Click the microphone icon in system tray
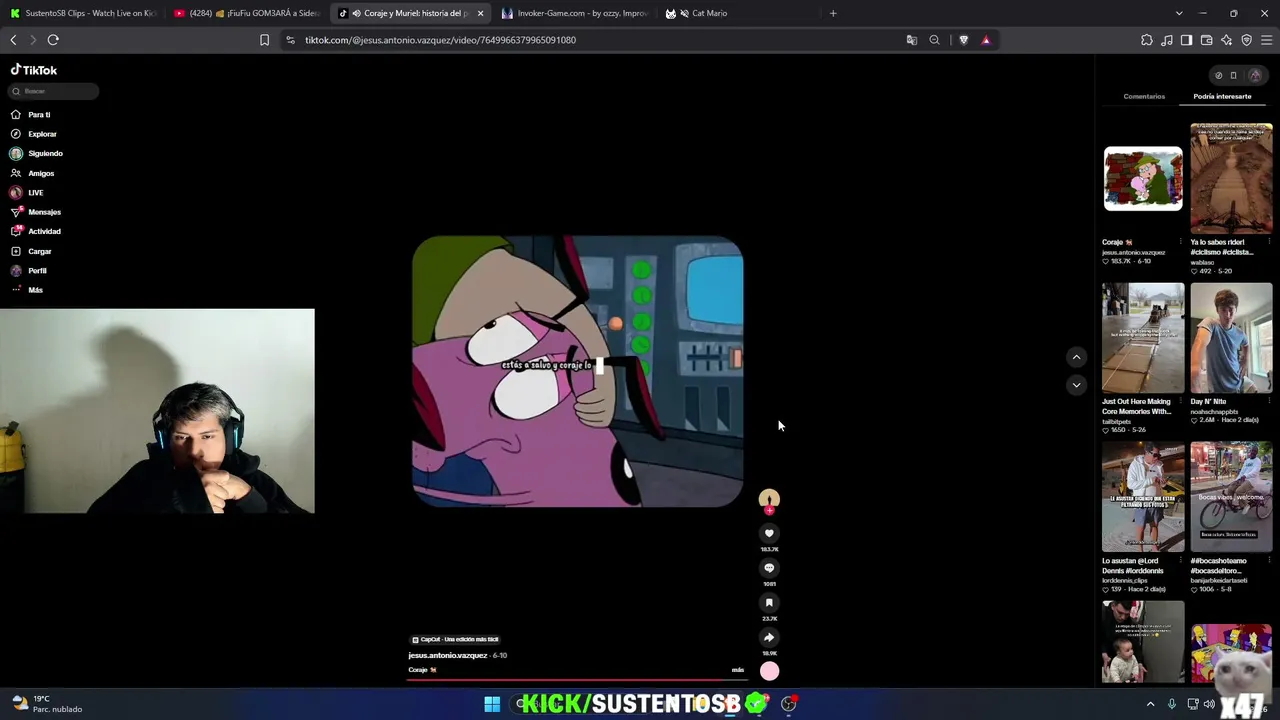The height and width of the screenshot is (720, 1280). click(x=1171, y=704)
